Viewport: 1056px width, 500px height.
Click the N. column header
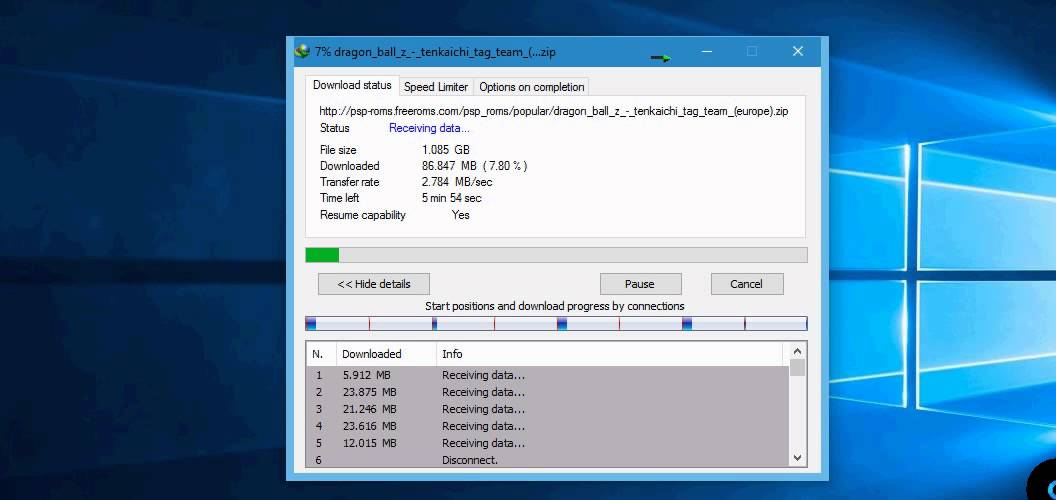pos(321,354)
